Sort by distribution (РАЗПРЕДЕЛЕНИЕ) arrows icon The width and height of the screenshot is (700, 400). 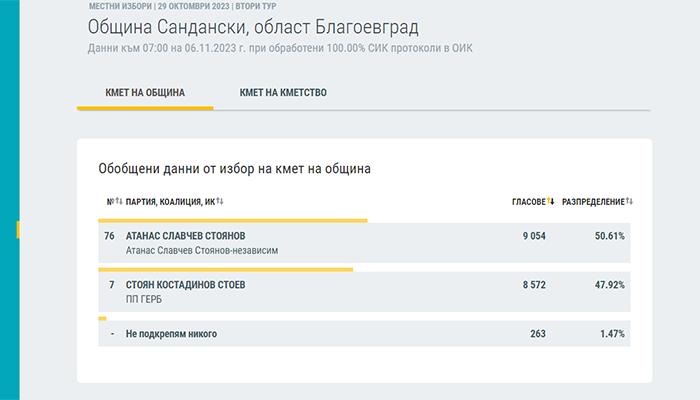coord(629,201)
